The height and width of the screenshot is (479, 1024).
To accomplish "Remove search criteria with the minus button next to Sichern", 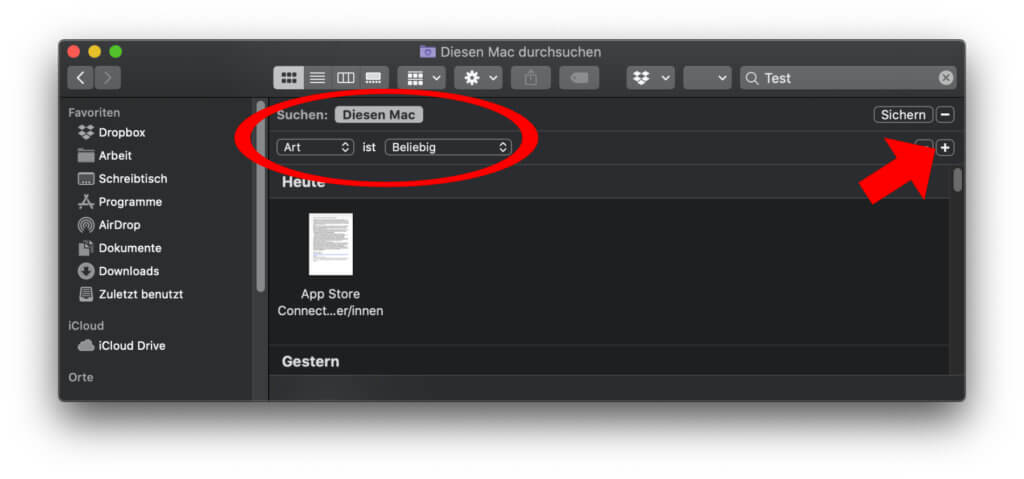I will (x=945, y=115).
